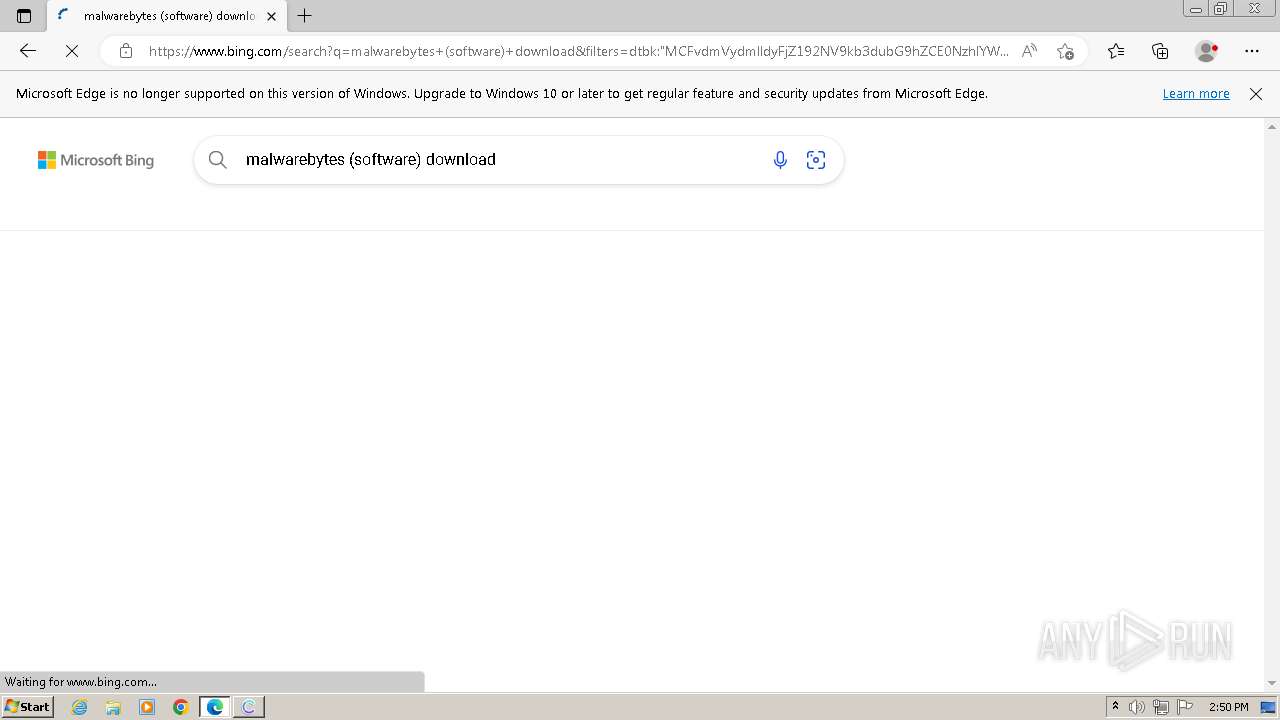Launch Google Chrome from taskbar
Image resolution: width=1280 pixels, height=720 pixels.
180,707
